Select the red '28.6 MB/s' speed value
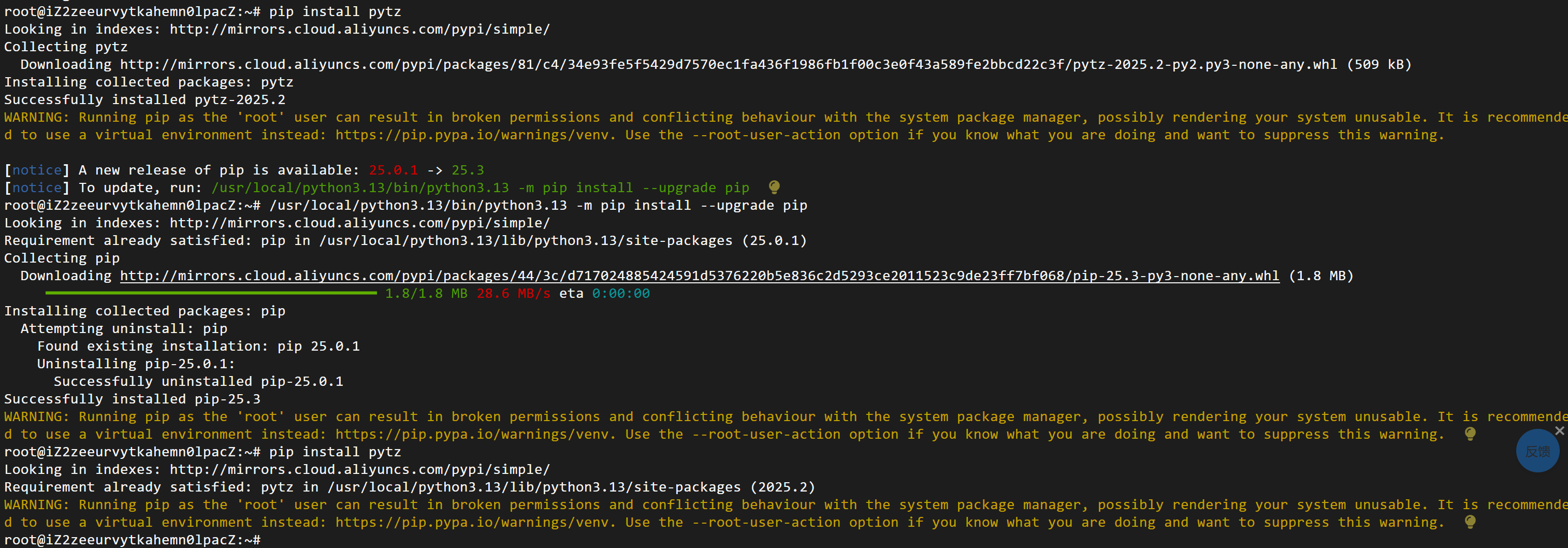This screenshot has height=548, width=1568. click(513, 294)
